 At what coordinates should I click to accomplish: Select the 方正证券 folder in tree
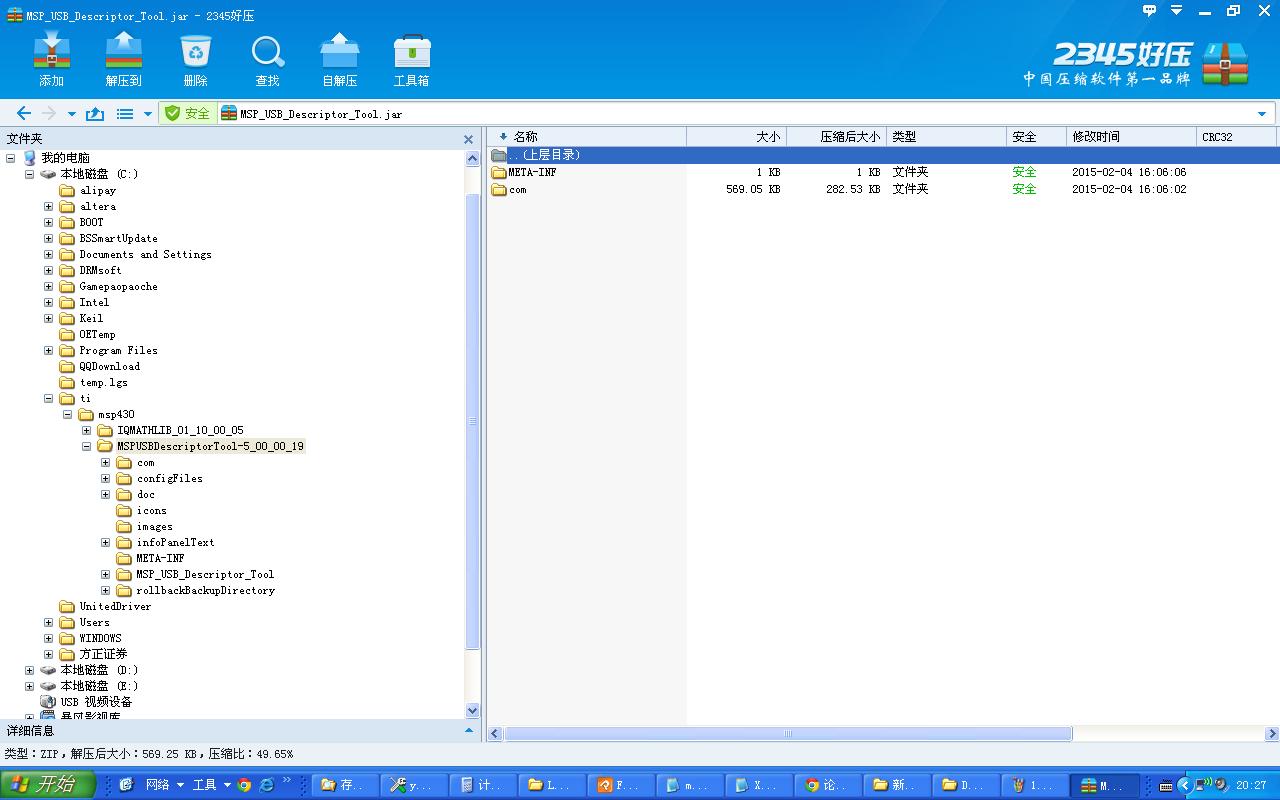point(103,654)
